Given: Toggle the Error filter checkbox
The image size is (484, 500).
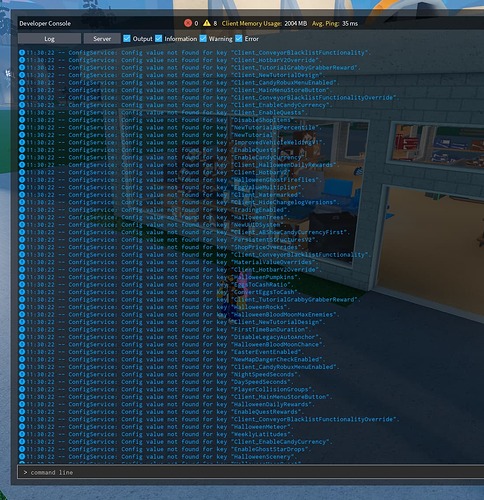Looking at the screenshot, I should click(x=239, y=39).
